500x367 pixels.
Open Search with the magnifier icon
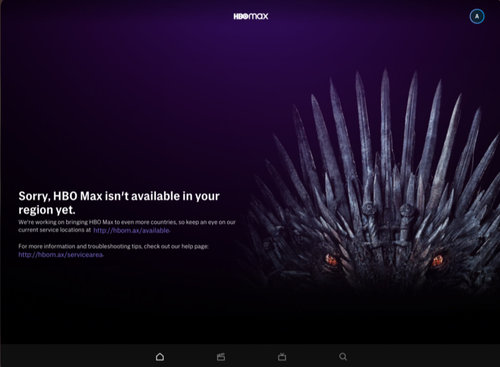coord(343,357)
